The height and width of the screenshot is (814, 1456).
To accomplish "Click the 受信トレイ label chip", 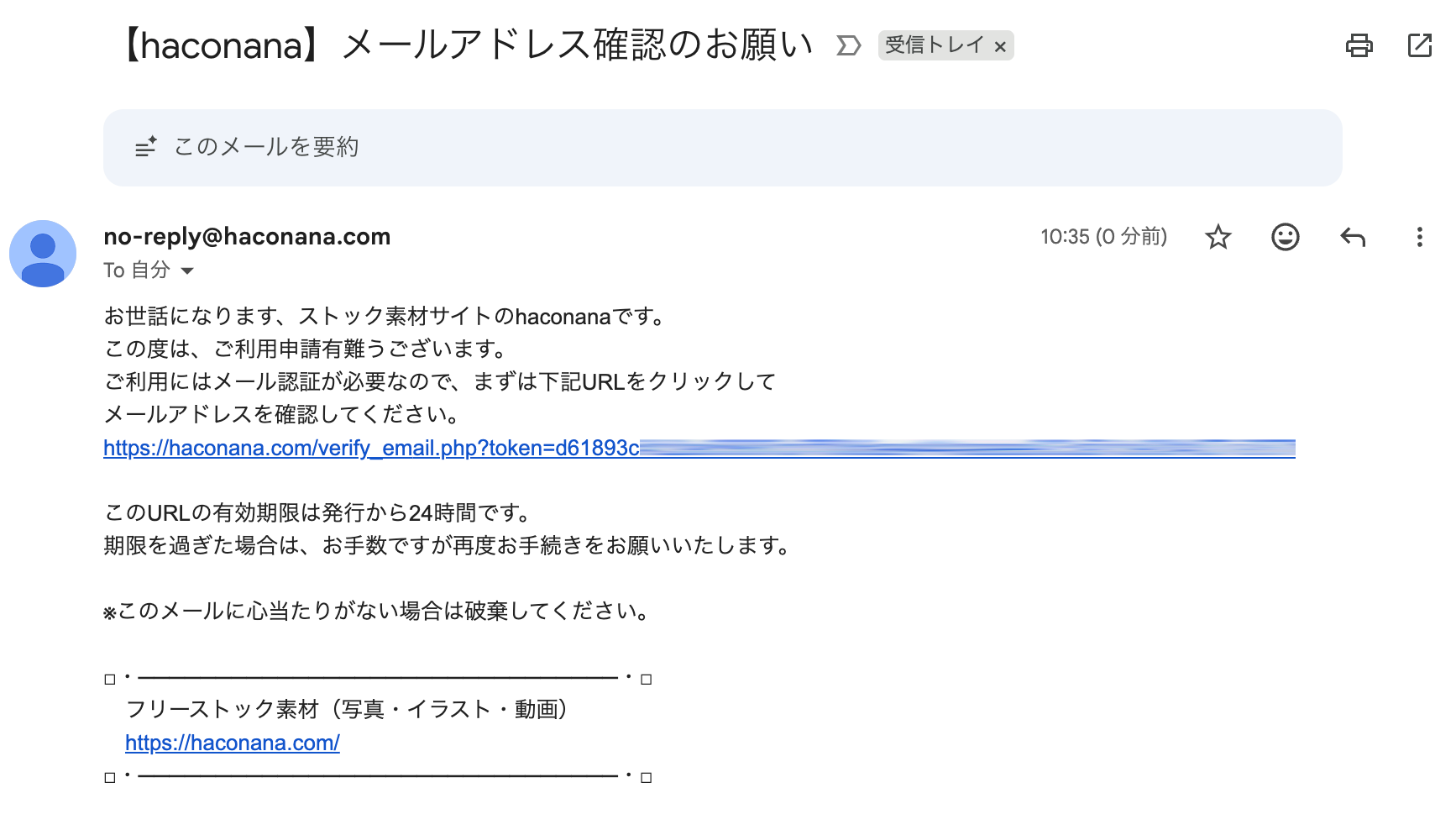I will [933, 45].
